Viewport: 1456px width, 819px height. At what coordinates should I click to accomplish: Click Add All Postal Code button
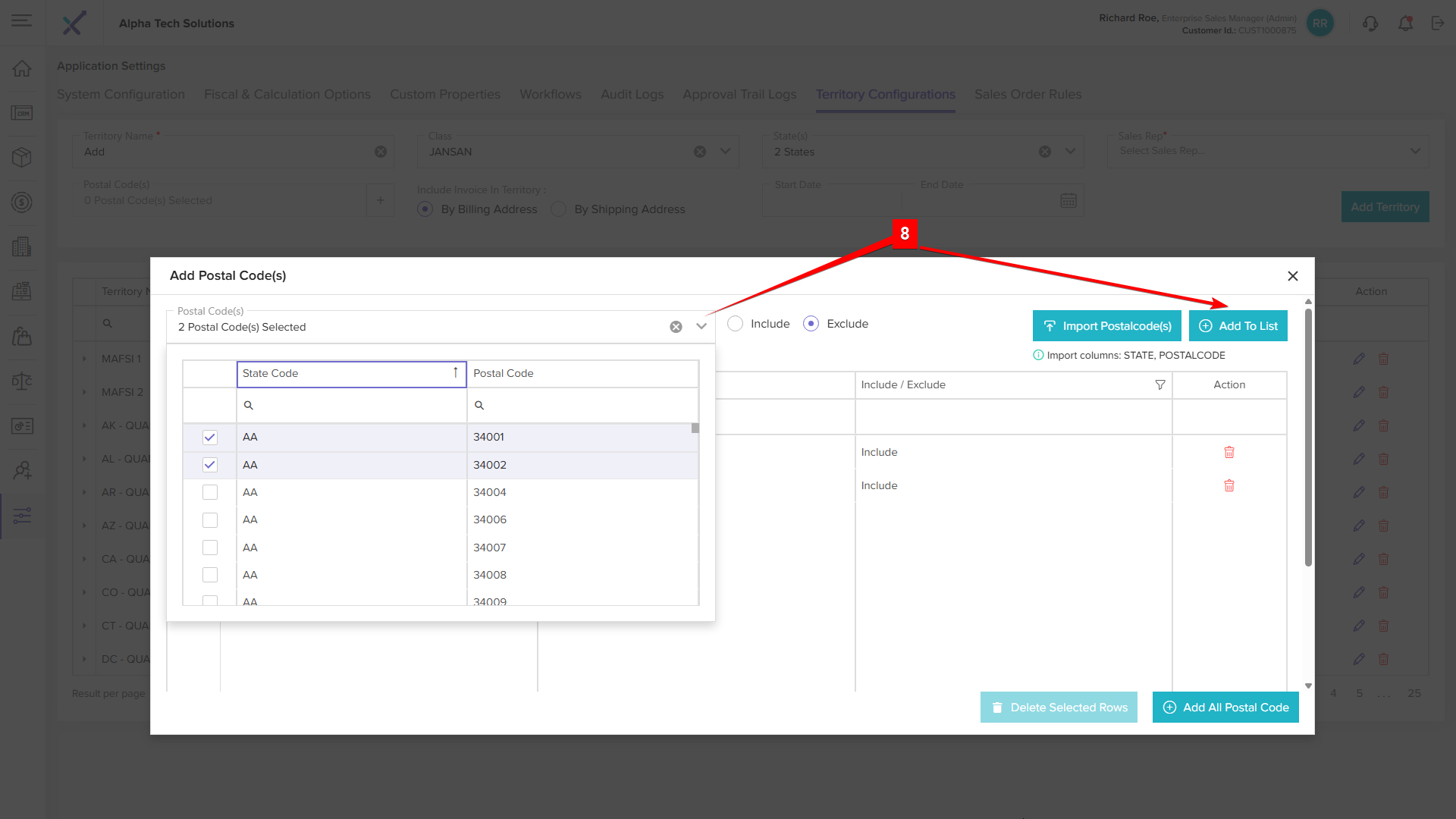pyautogui.click(x=1225, y=708)
